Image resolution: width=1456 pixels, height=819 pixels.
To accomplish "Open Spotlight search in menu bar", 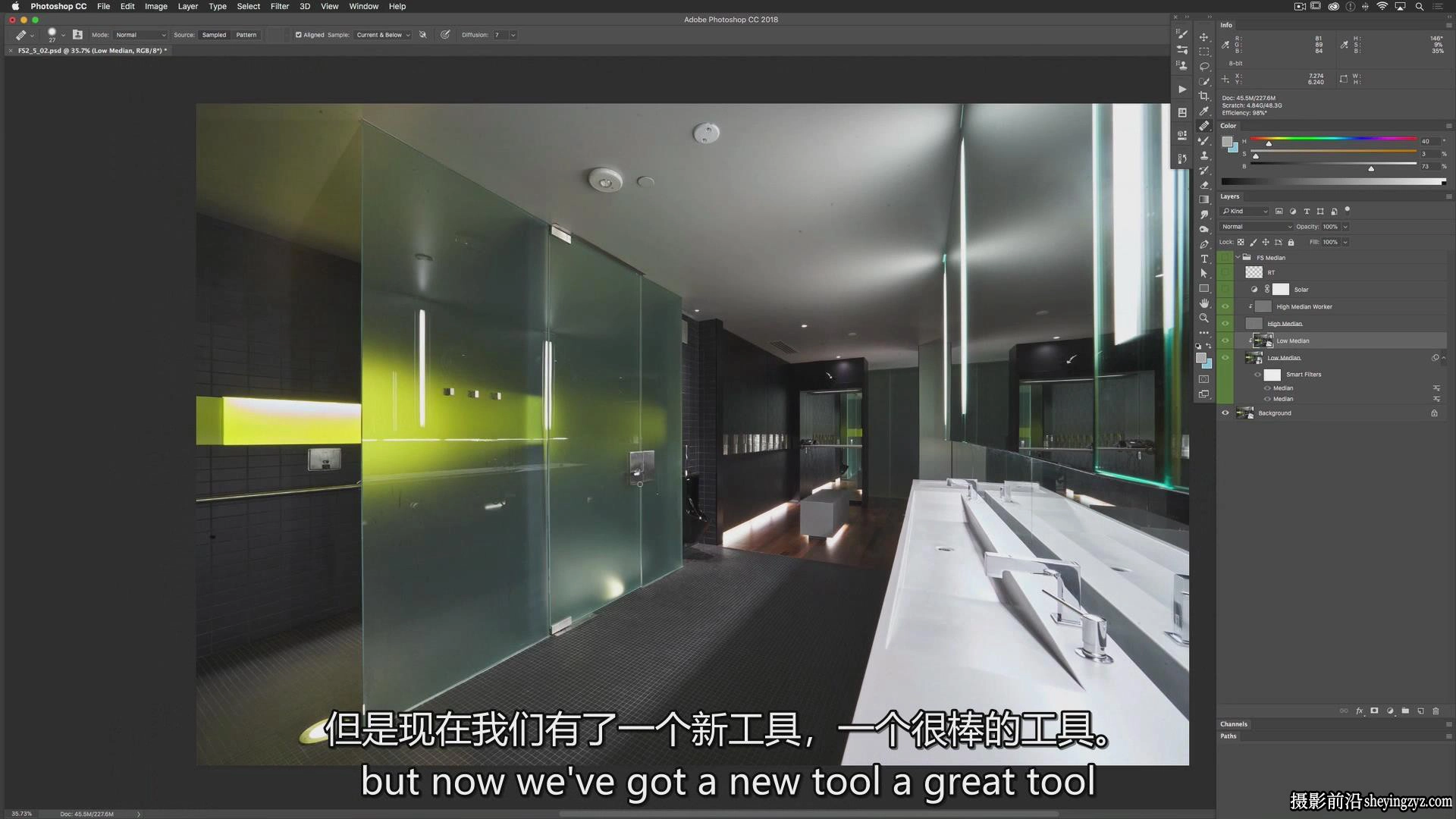I will (x=1419, y=6).
